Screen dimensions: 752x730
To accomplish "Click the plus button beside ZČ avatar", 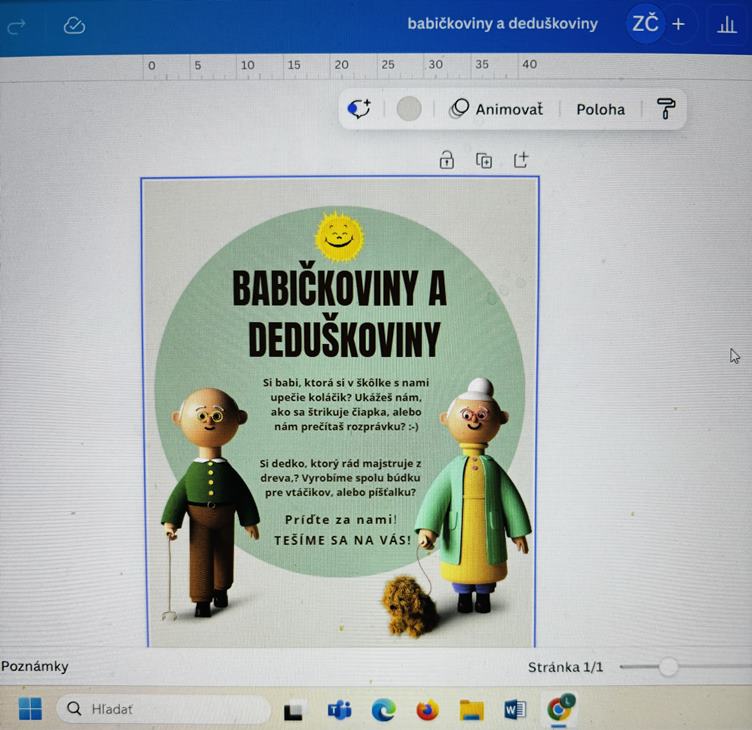I will click(678, 24).
